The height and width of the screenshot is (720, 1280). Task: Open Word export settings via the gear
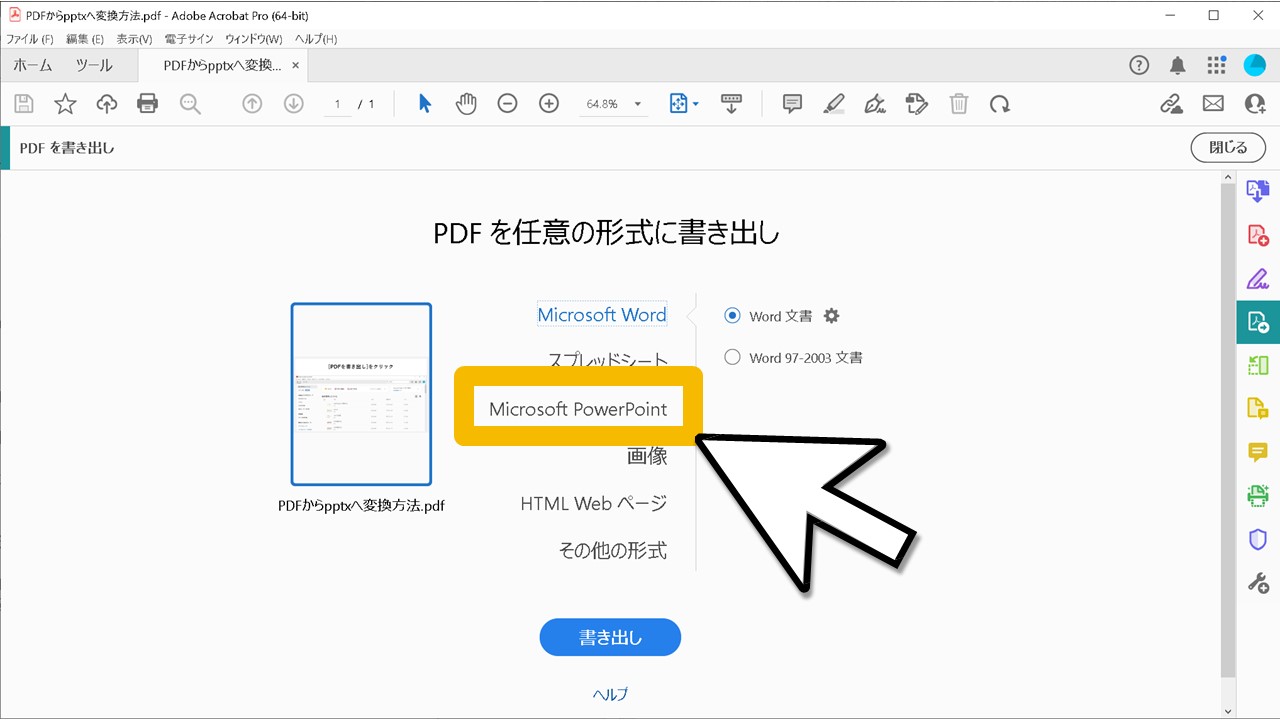point(831,315)
